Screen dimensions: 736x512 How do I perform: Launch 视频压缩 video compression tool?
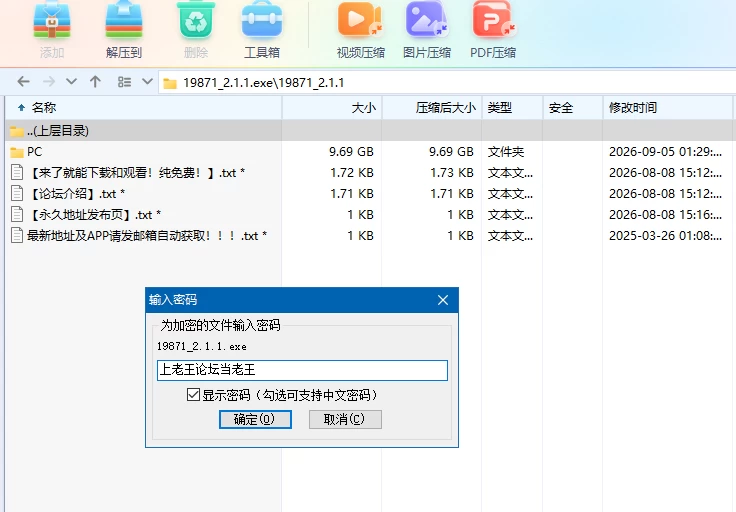[x=360, y=21]
